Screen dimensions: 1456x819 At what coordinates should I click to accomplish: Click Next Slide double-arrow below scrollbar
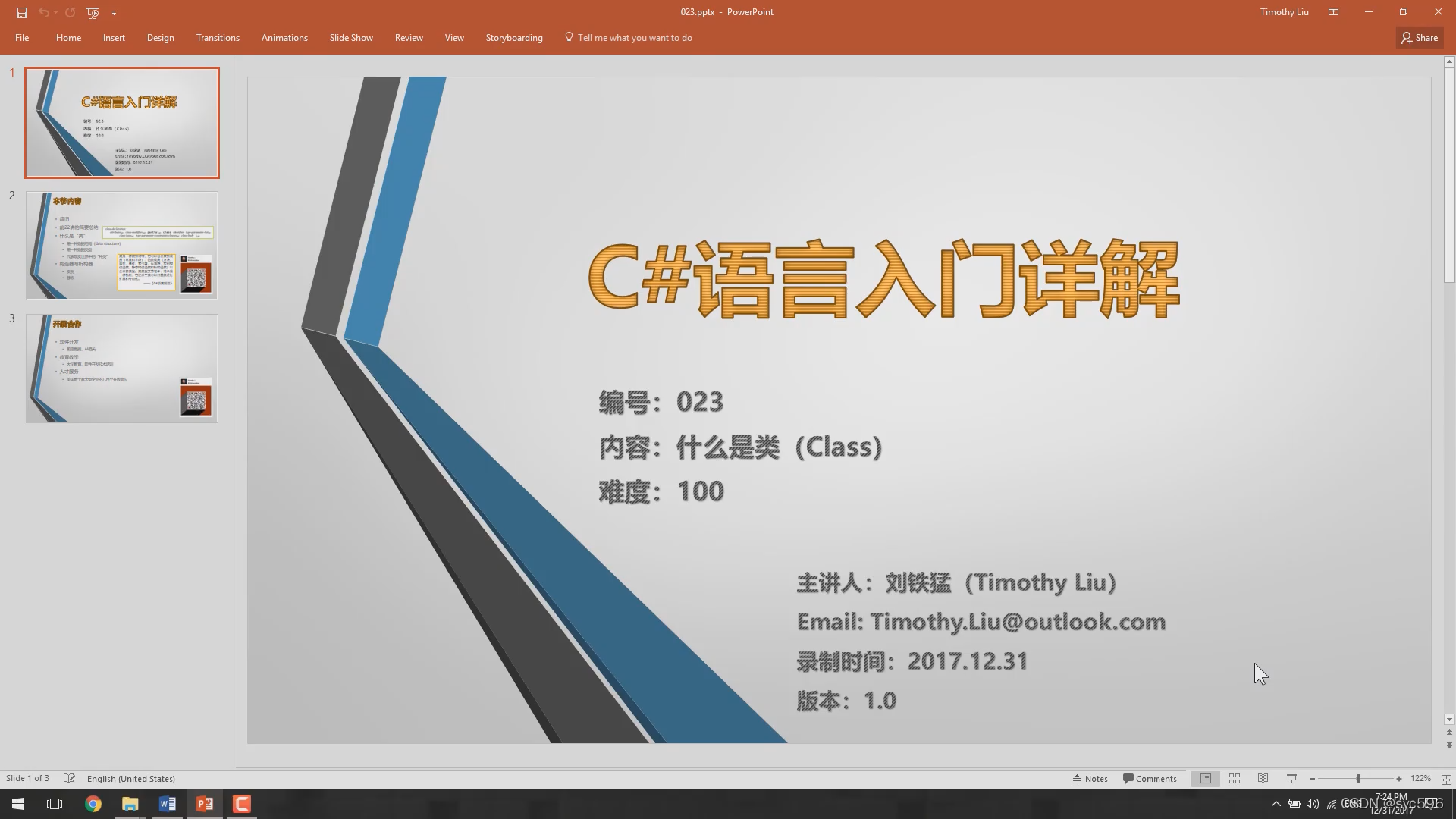1449,745
